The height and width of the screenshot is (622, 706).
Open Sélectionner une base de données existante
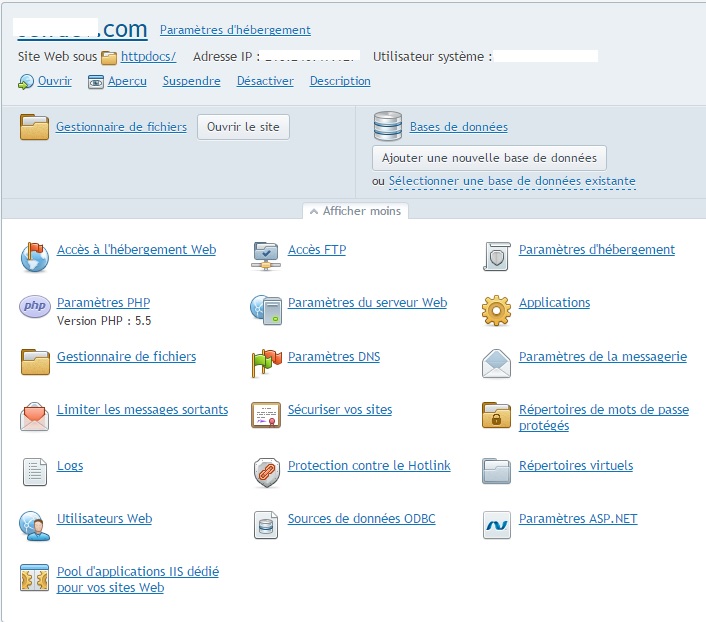(x=512, y=181)
